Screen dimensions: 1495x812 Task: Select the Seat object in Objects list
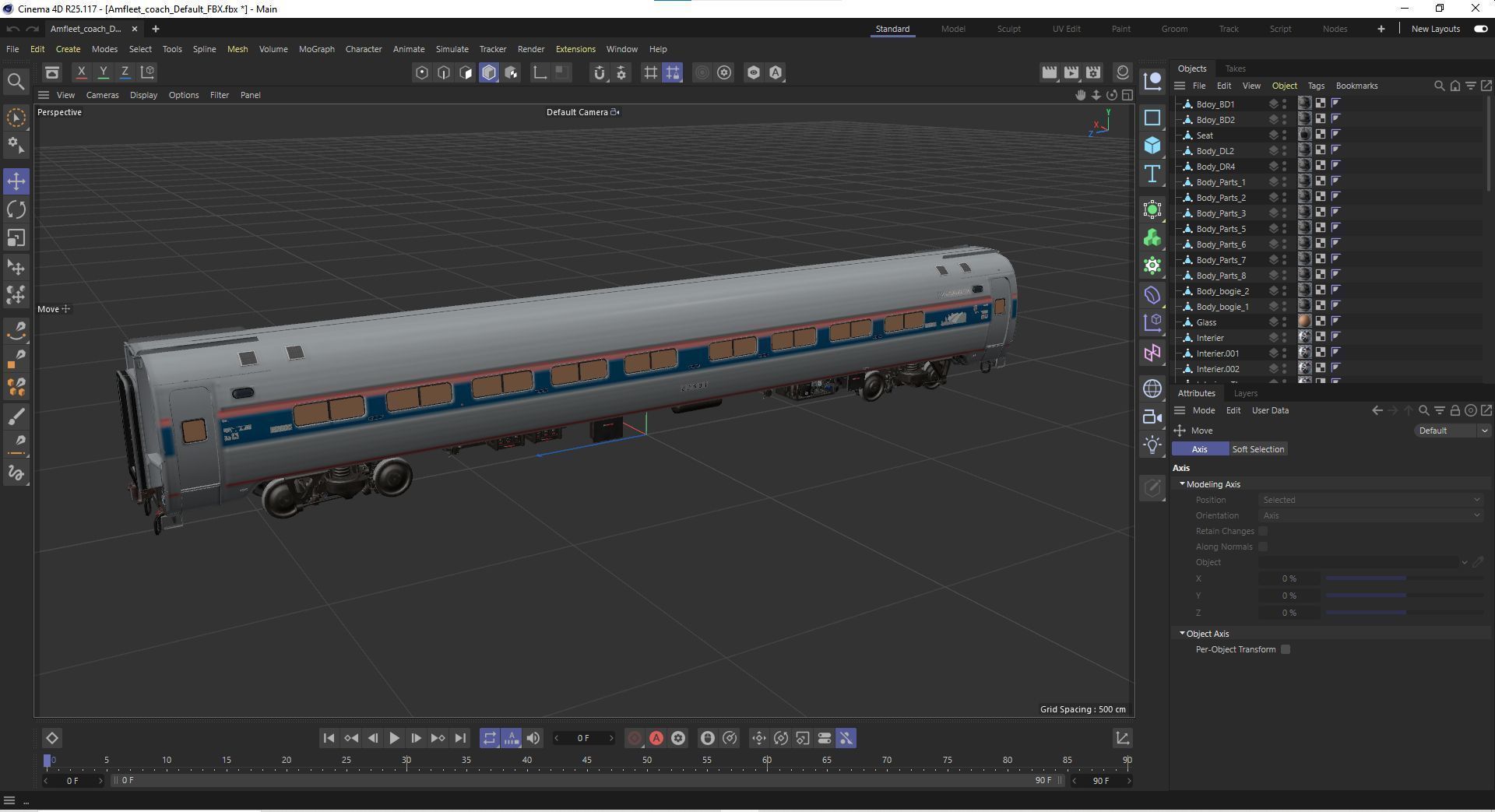(1205, 135)
